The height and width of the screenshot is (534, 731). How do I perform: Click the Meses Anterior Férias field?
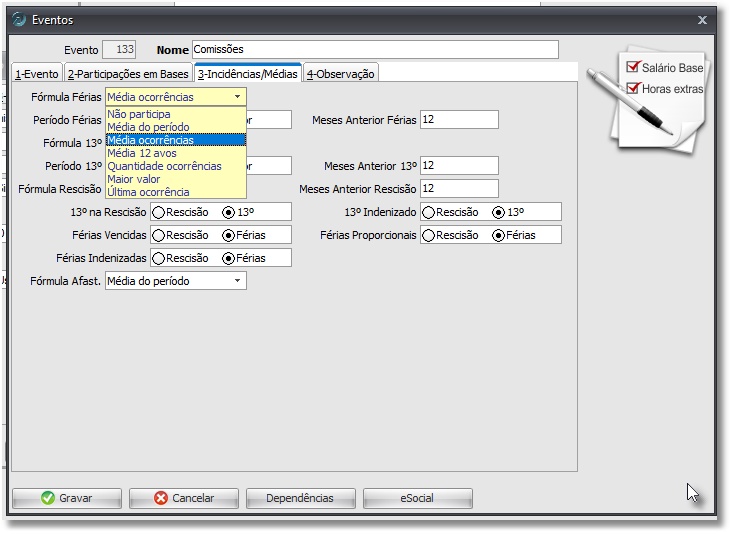pyautogui.click(x=458, y=120)
